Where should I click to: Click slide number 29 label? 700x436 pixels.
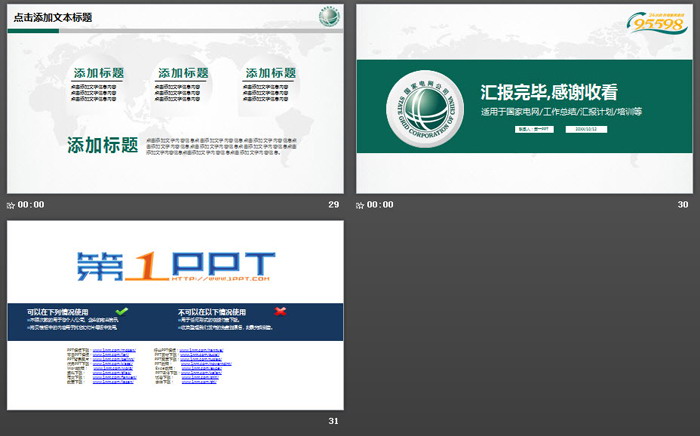[333, 204]
